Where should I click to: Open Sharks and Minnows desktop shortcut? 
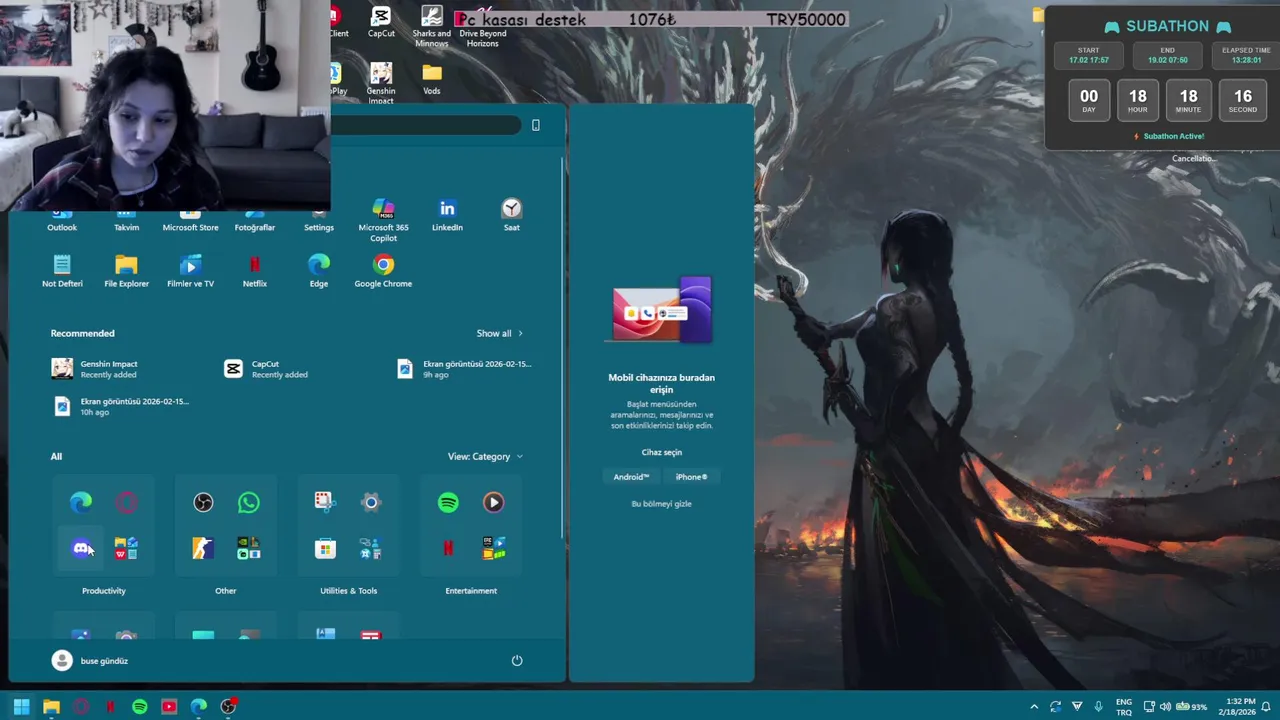tap(432, 27)
